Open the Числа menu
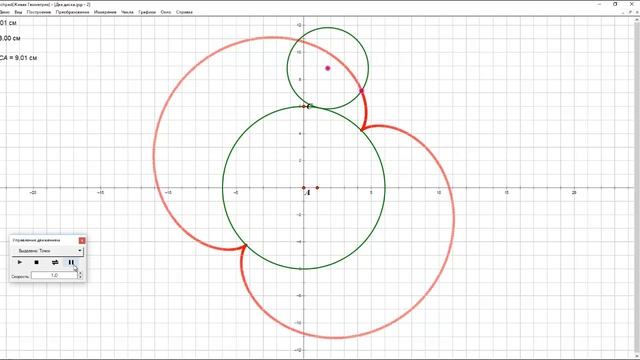640x360 pixels. (x=127, y=12)
